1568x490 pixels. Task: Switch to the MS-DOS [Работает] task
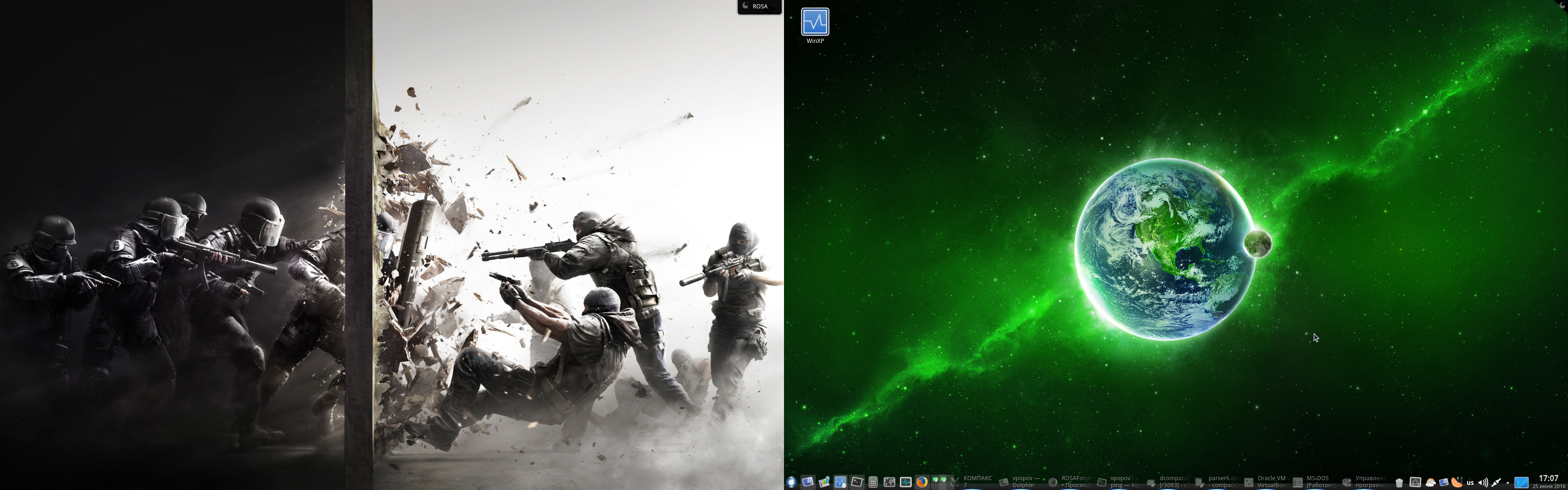(1316, 482)
